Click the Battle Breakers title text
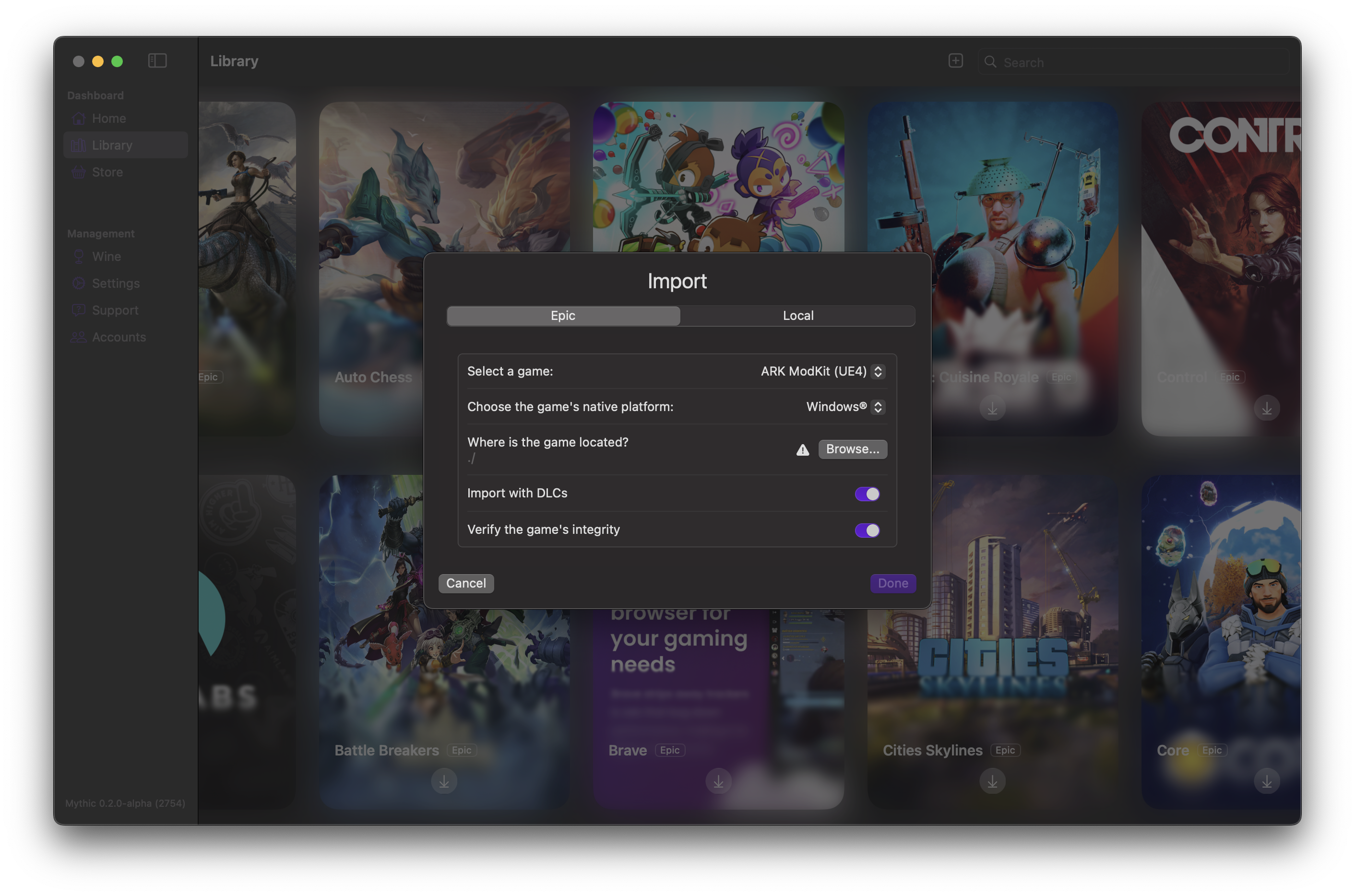 coord(387,750)
